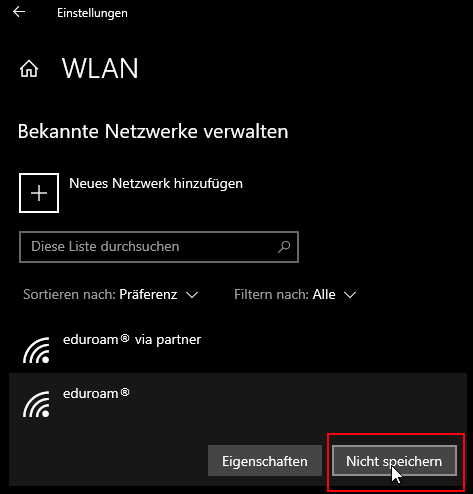The image size is (473, 494).
Task: Focus the Diese Liste durchsuchen field
Action: point(159,247)
